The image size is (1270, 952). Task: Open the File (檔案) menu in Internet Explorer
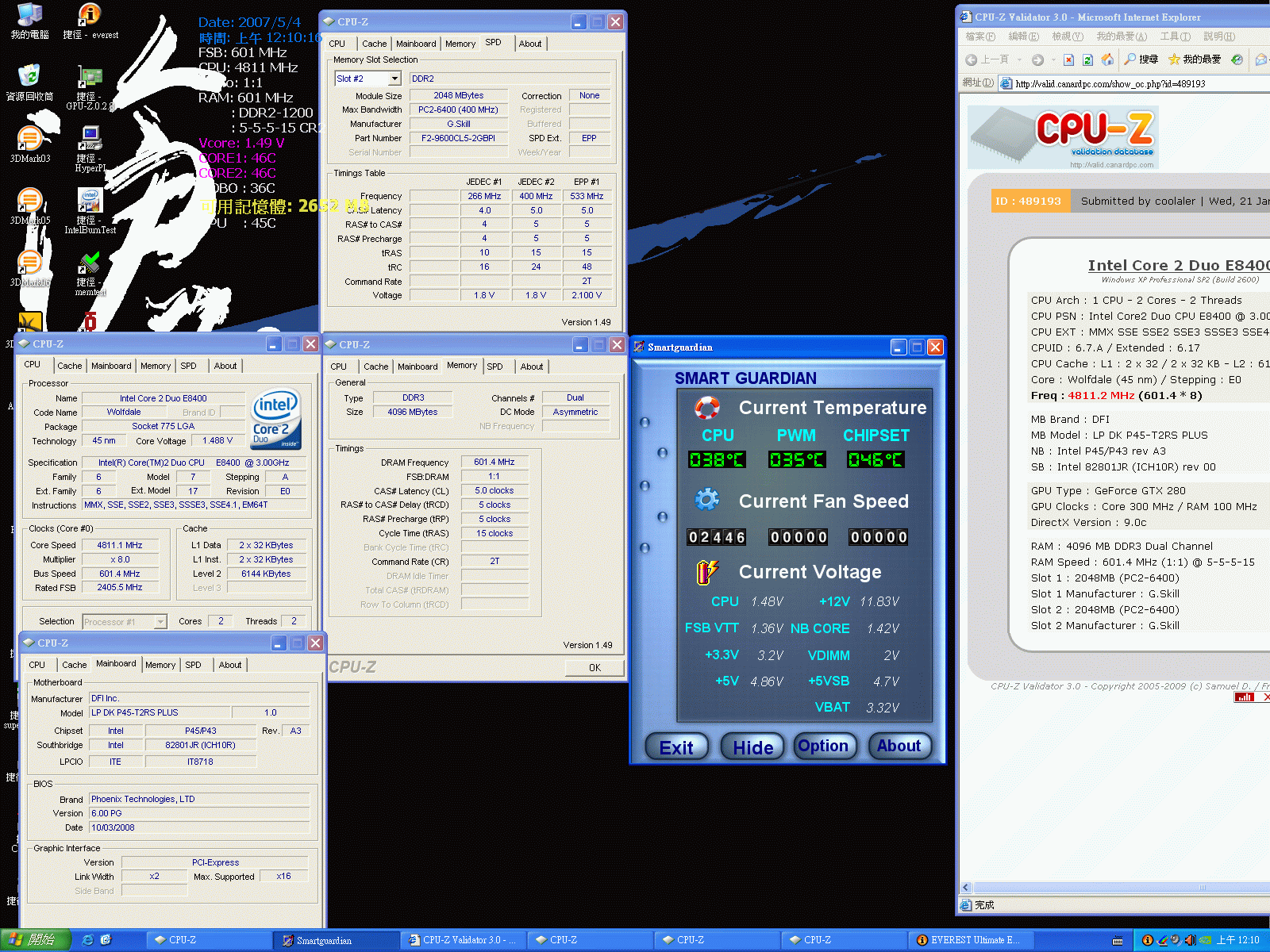coord(980,36)
